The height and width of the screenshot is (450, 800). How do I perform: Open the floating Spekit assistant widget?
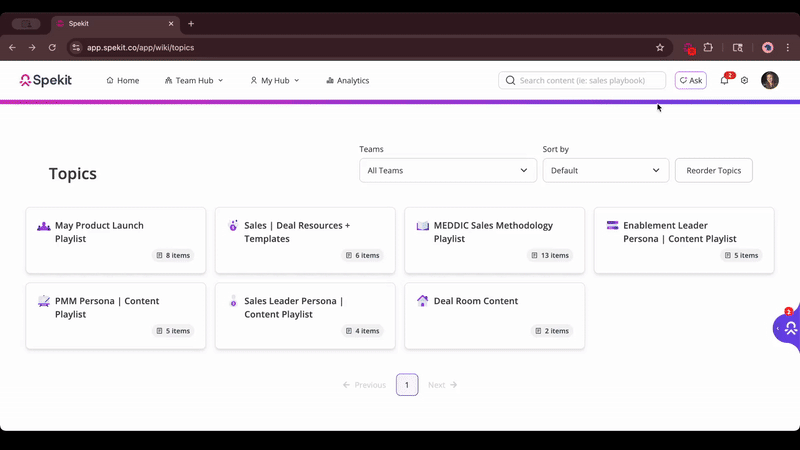coord(788,328)
